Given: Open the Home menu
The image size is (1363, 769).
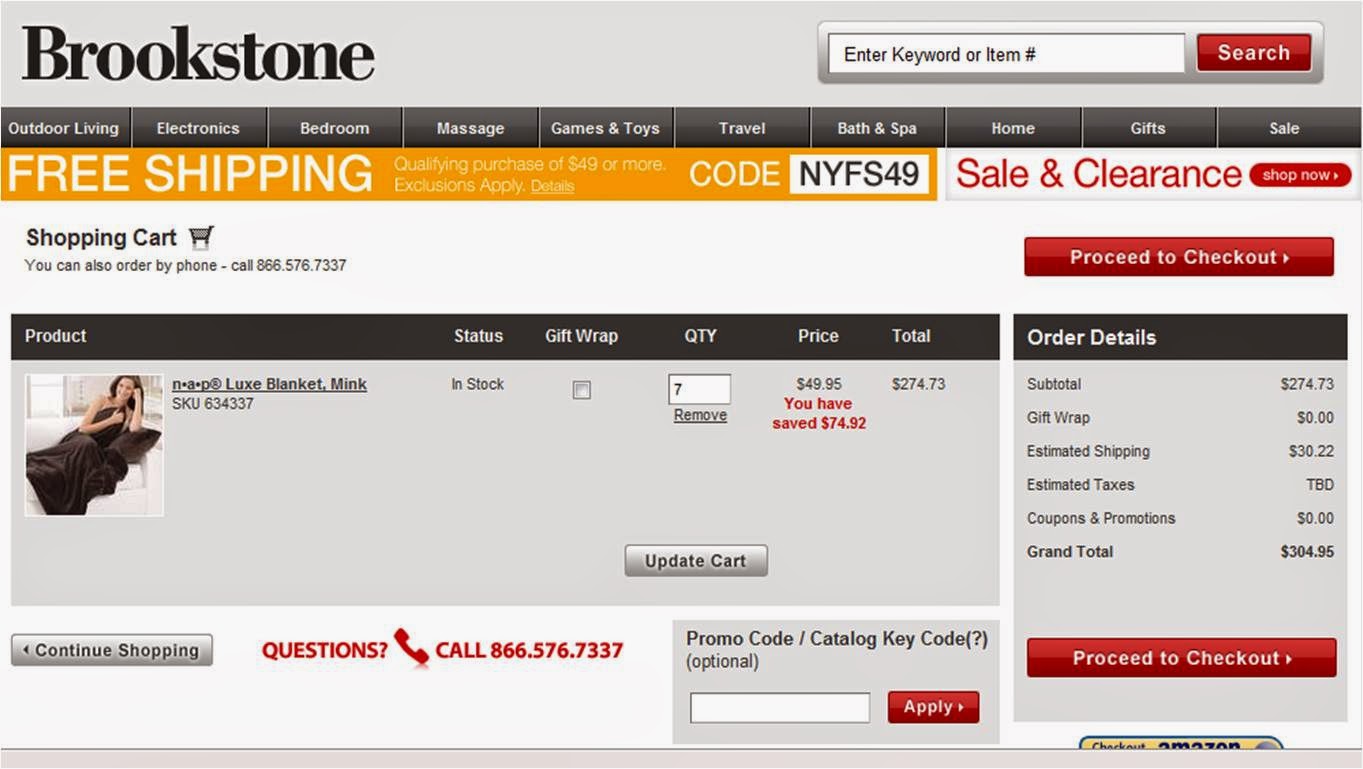Looking at the screenshot, I should (x=1012, y=128).
